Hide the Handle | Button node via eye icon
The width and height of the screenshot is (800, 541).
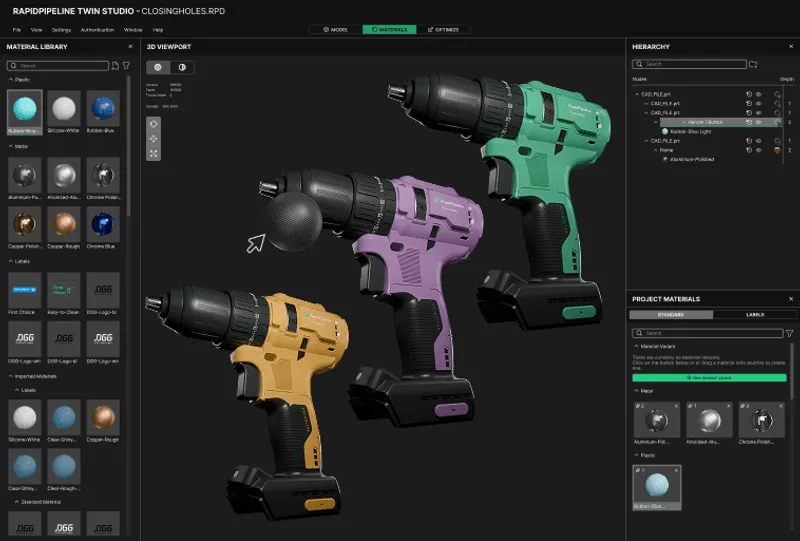coord(759,121)
